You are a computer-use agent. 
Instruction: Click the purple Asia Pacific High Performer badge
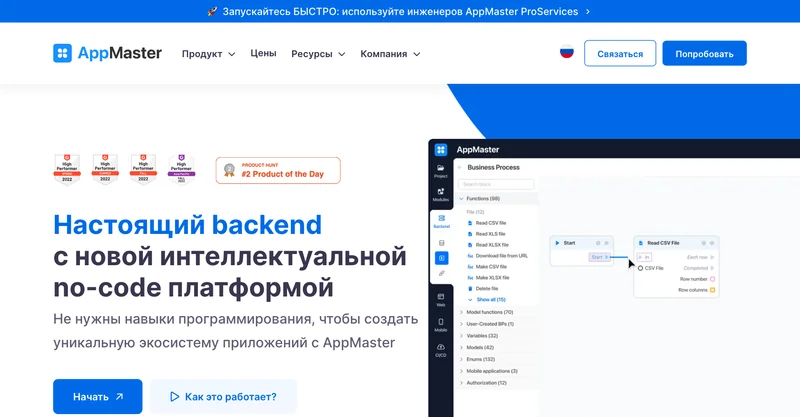point(182,169)
